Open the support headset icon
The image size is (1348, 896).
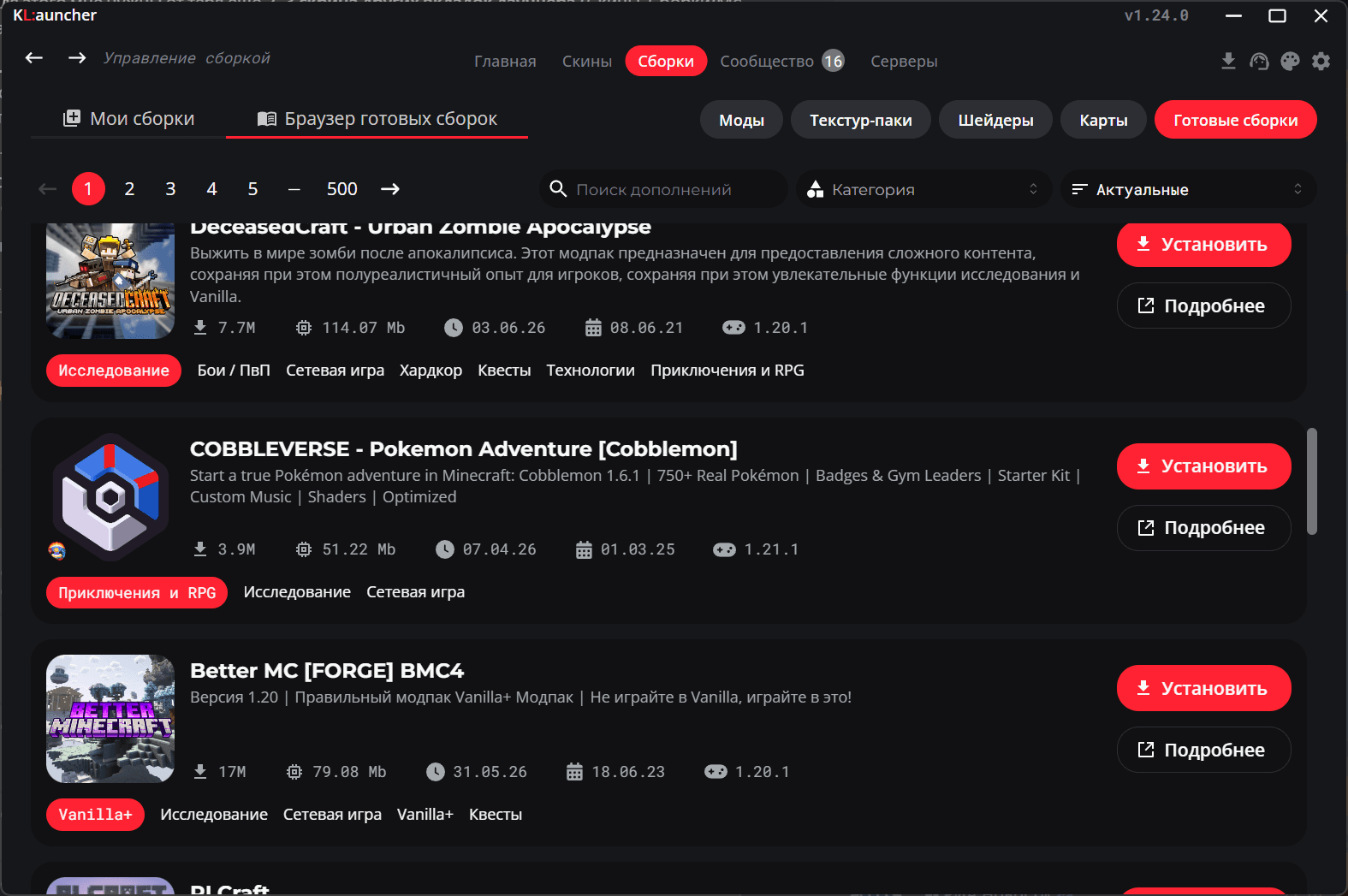(1259, 61)
